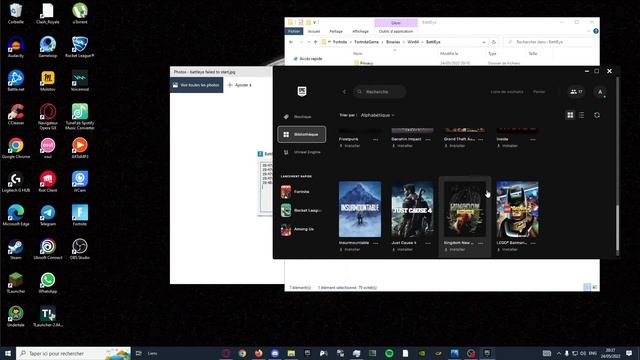This screenshot has width=640, height=360.
Task: Open the three-dots menu for Inside
Action: tap(533, 140)
